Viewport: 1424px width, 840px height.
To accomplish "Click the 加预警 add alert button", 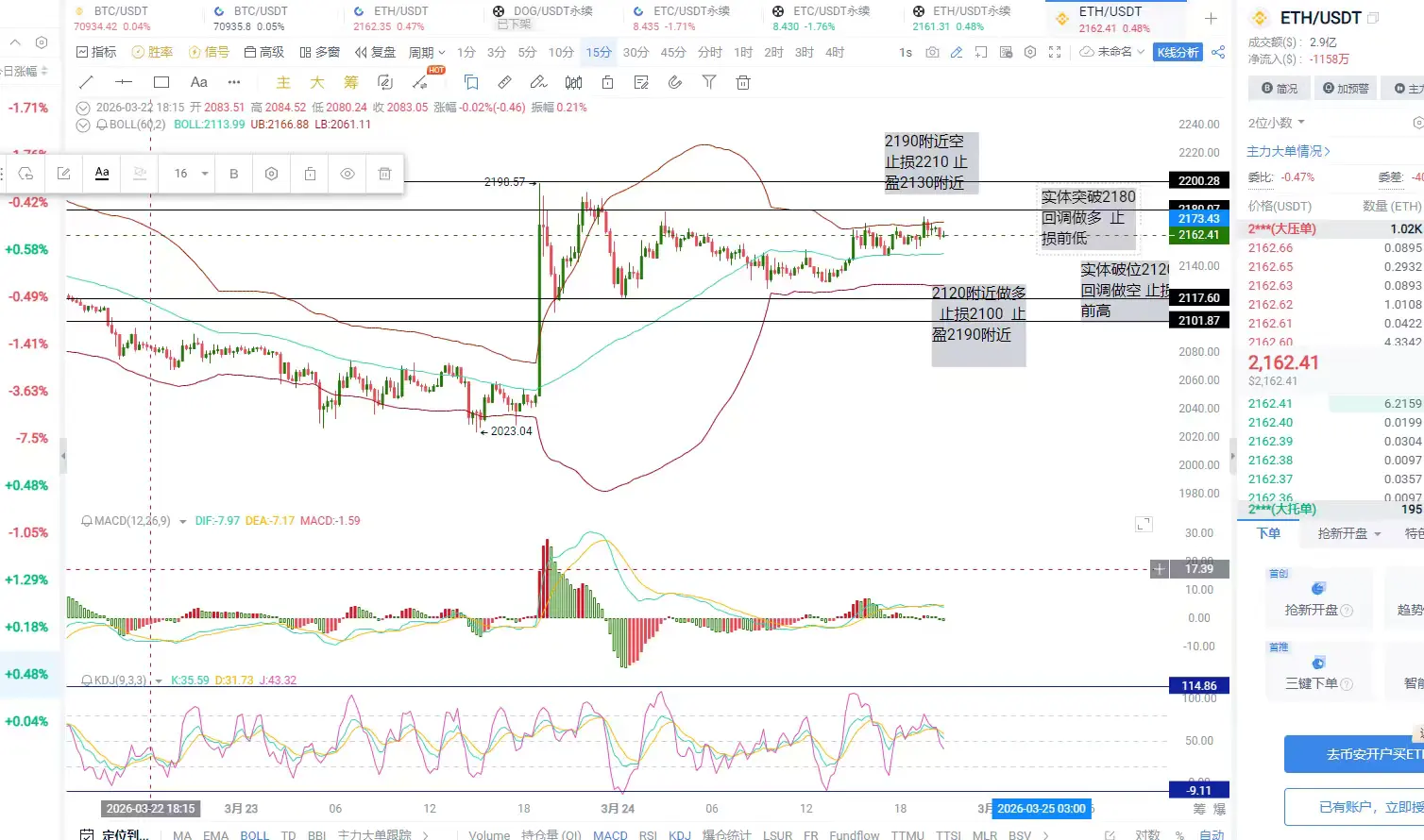I will [1346, 88].
